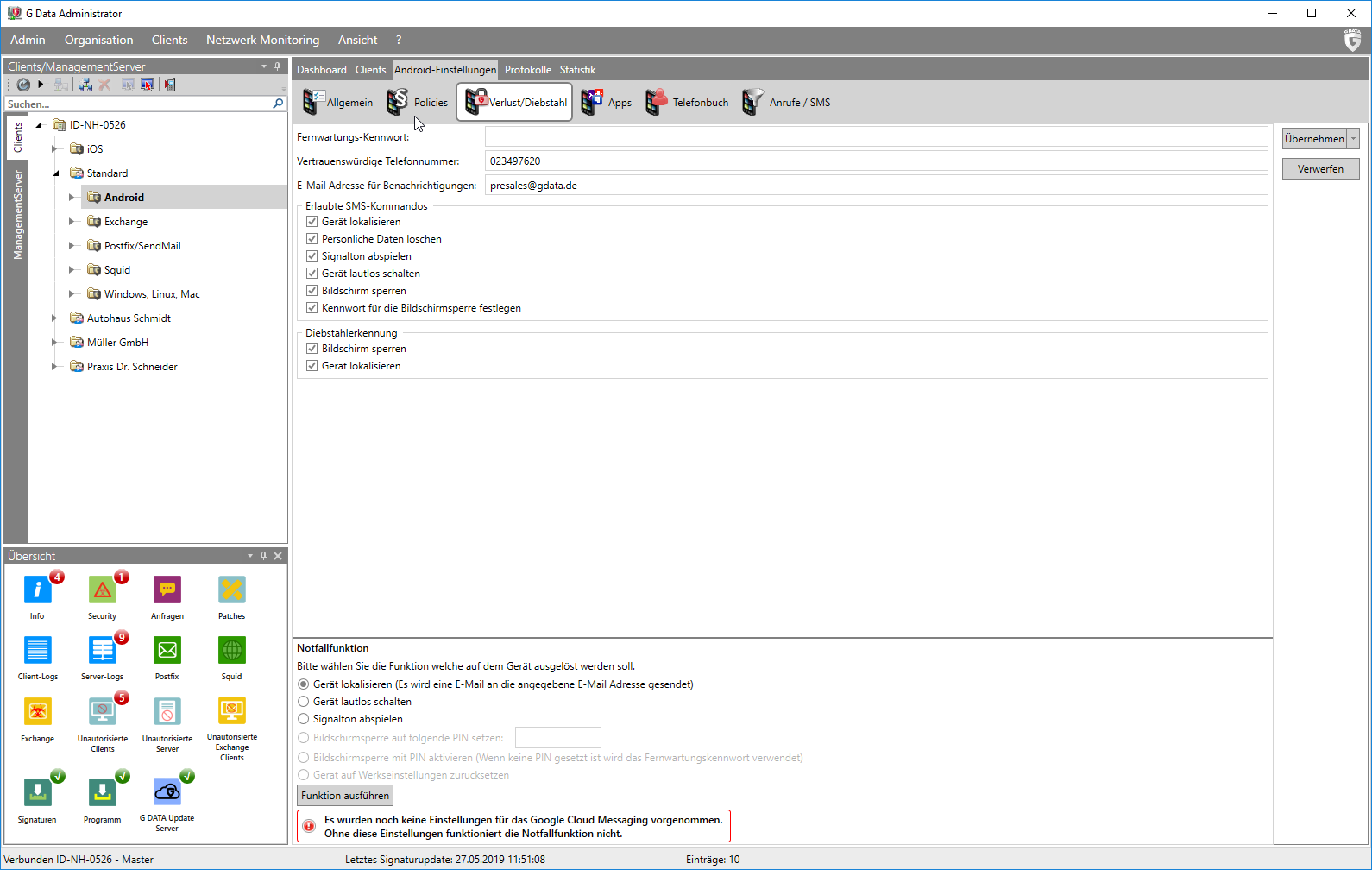Select Gerät lokalisieren emergency radio option
The height and width of the screenshot is (870, 1372).
303,684
